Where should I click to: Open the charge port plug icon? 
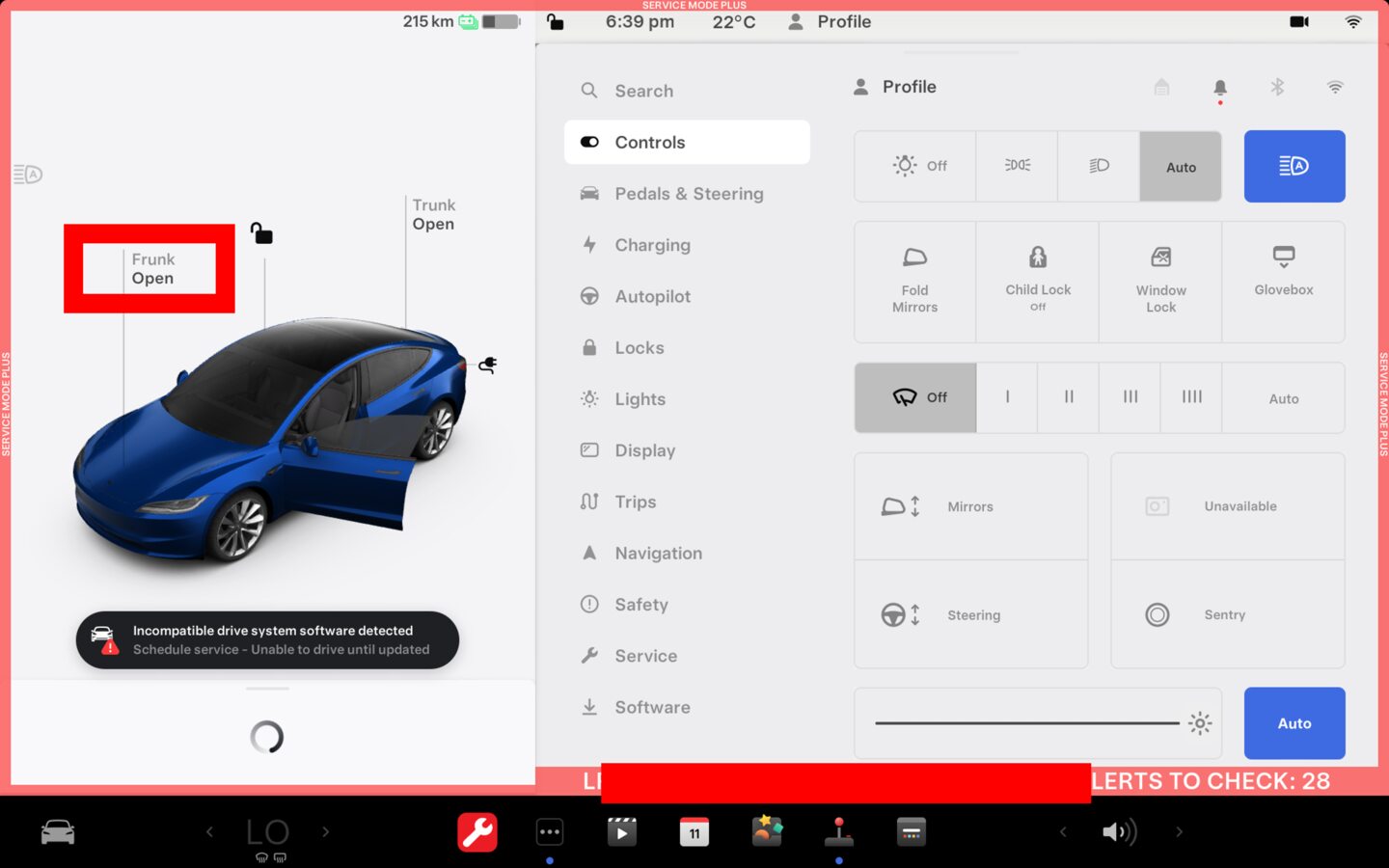[488, 365]
